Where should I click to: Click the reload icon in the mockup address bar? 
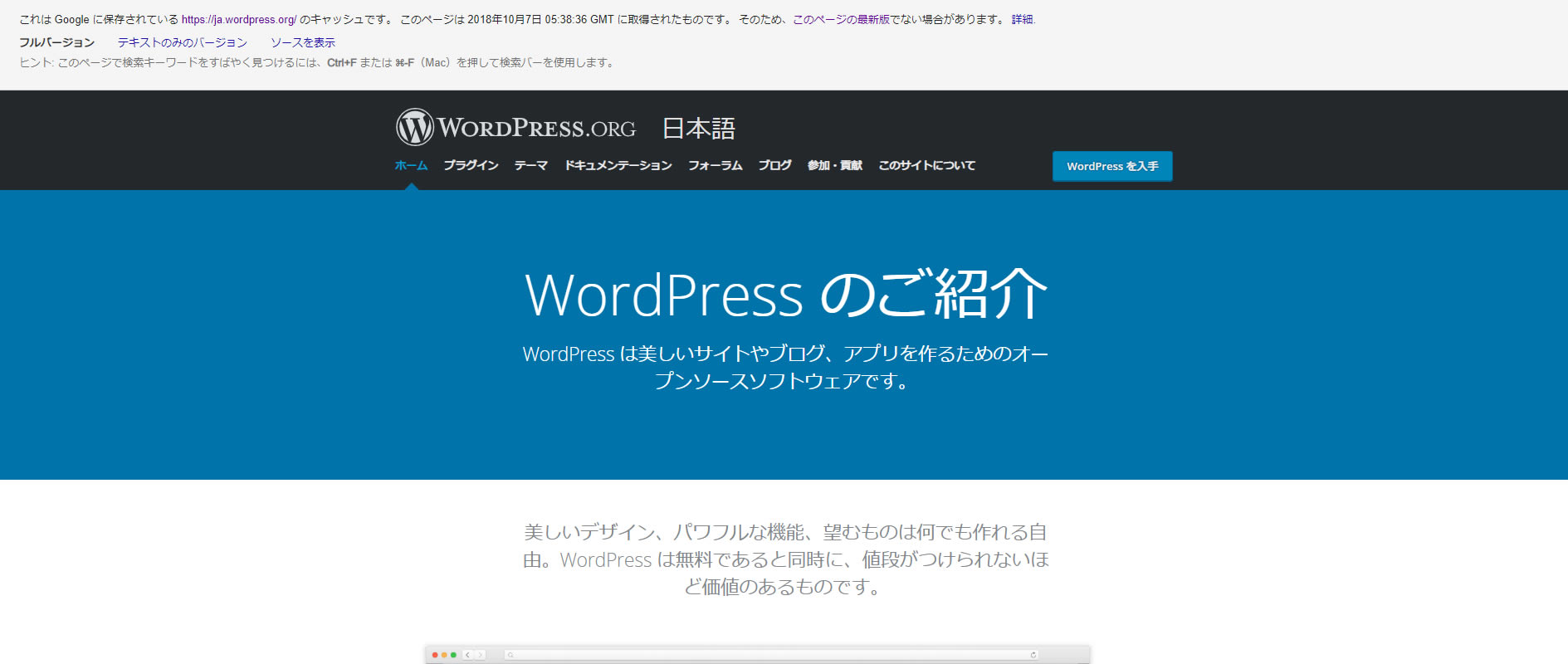(x=1033, y=655)
